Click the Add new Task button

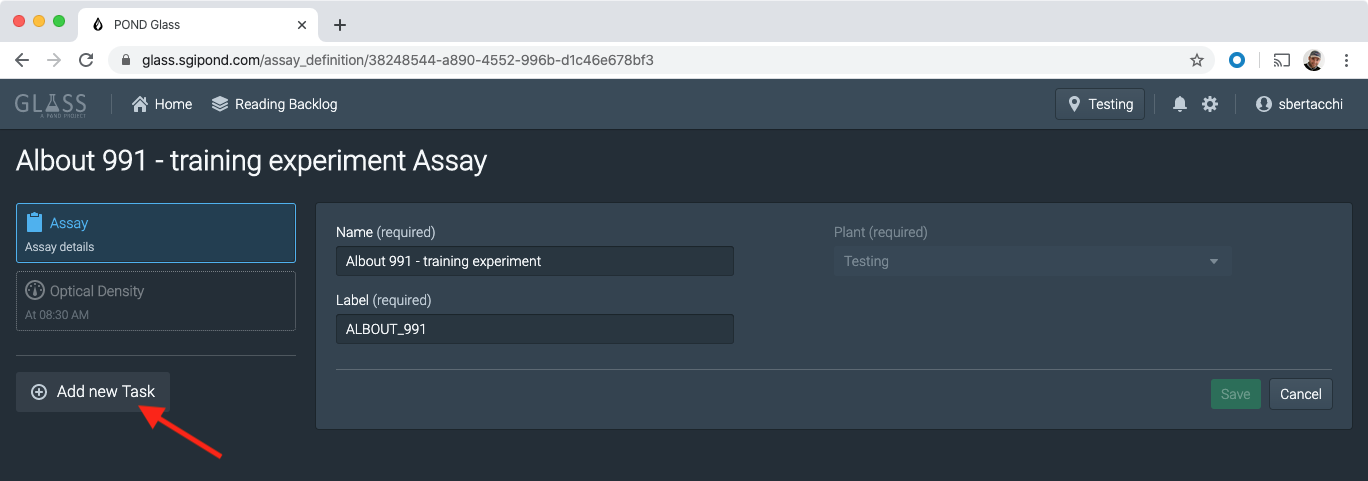tap(93, 392)
